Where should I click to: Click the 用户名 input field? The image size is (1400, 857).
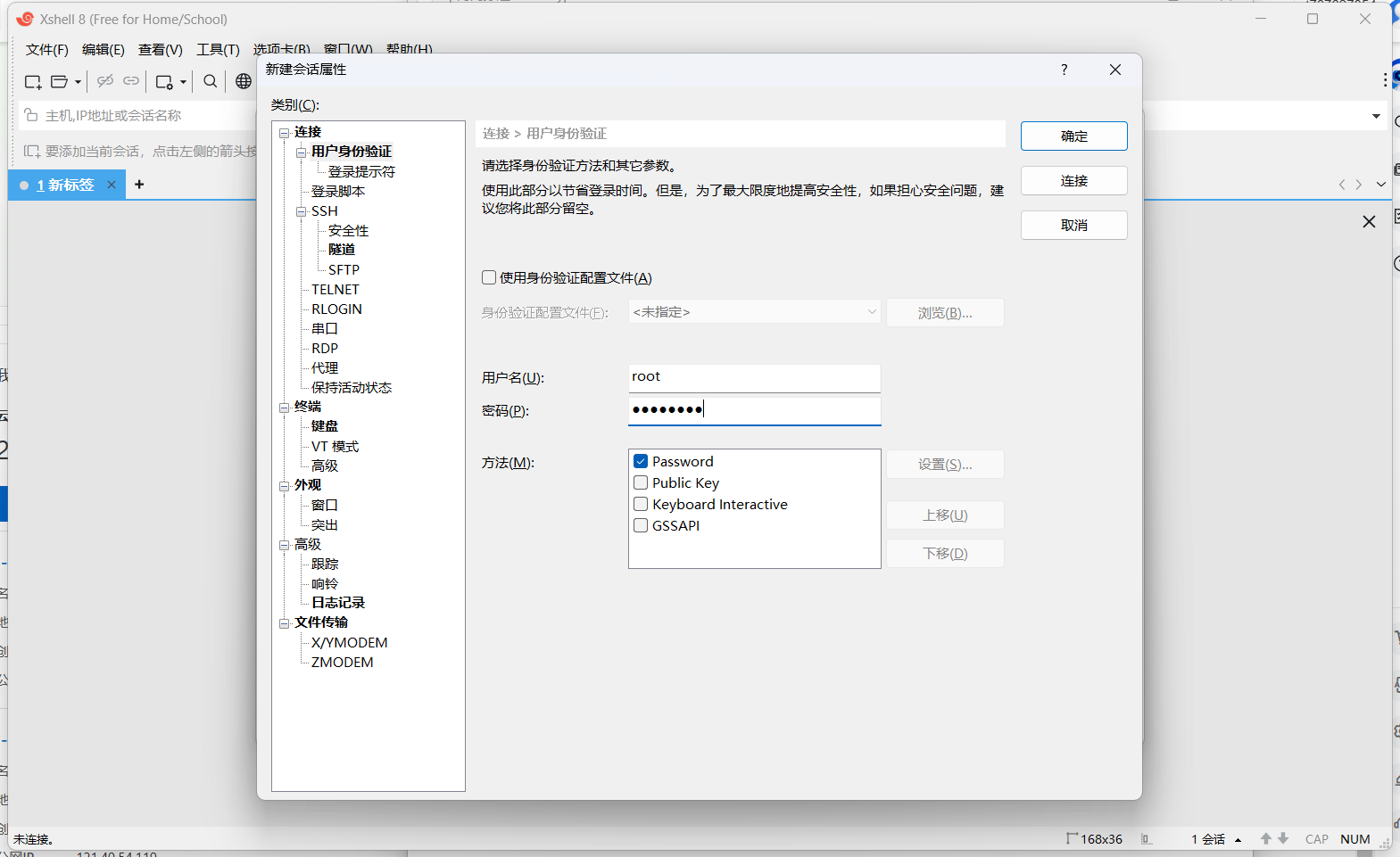[754, 377]
